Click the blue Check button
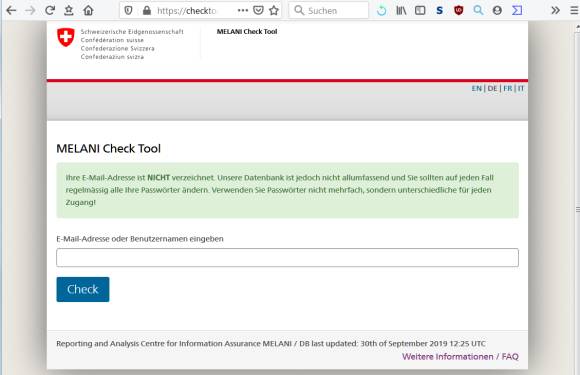 pyautogui.click(x=83, y=289)
